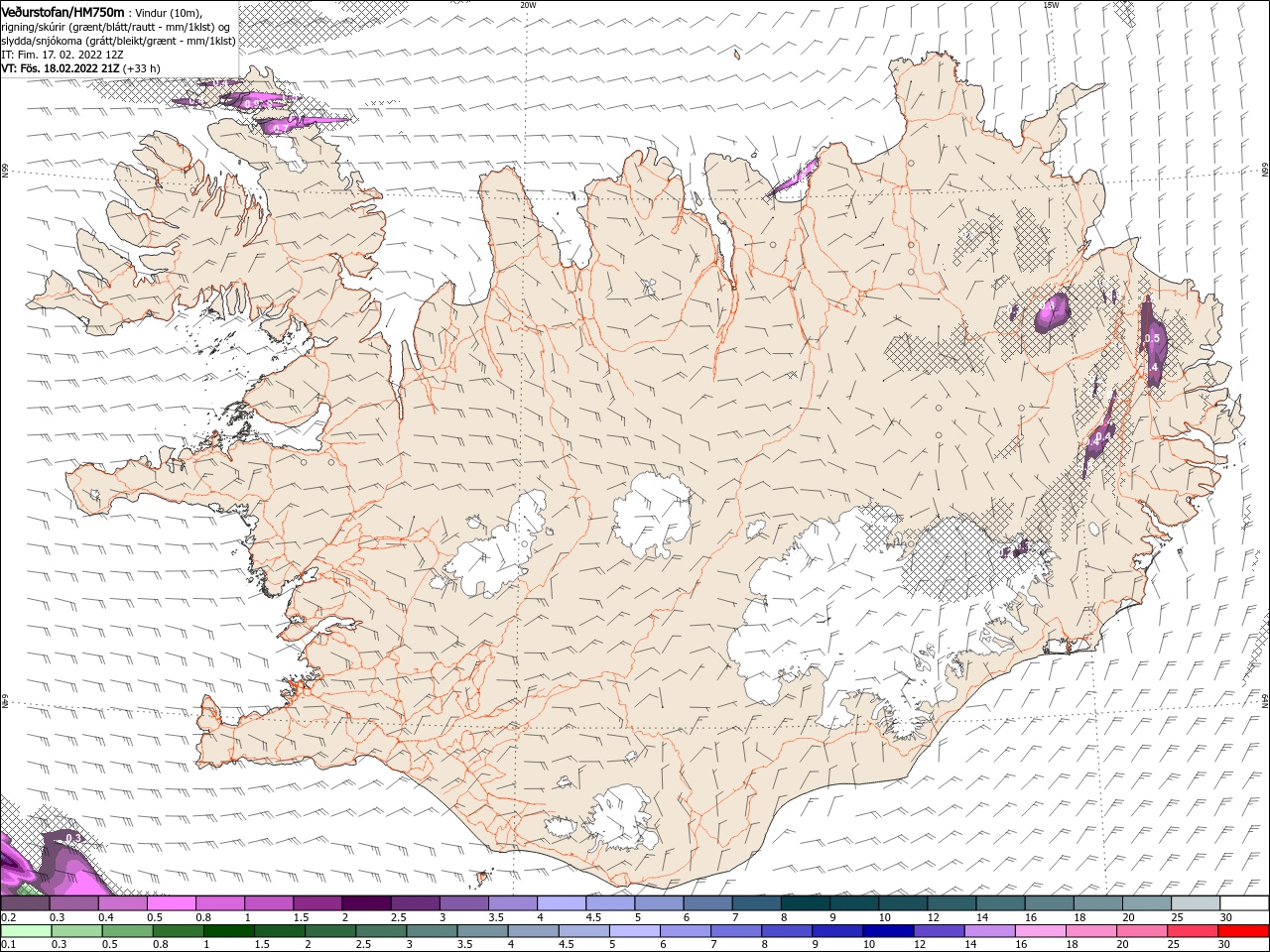Image resolution: width=1270 pixels, height=952 pixels.
Task: Click the Veðurstofan/HM750m map title
Action: [x=63, y=11]
